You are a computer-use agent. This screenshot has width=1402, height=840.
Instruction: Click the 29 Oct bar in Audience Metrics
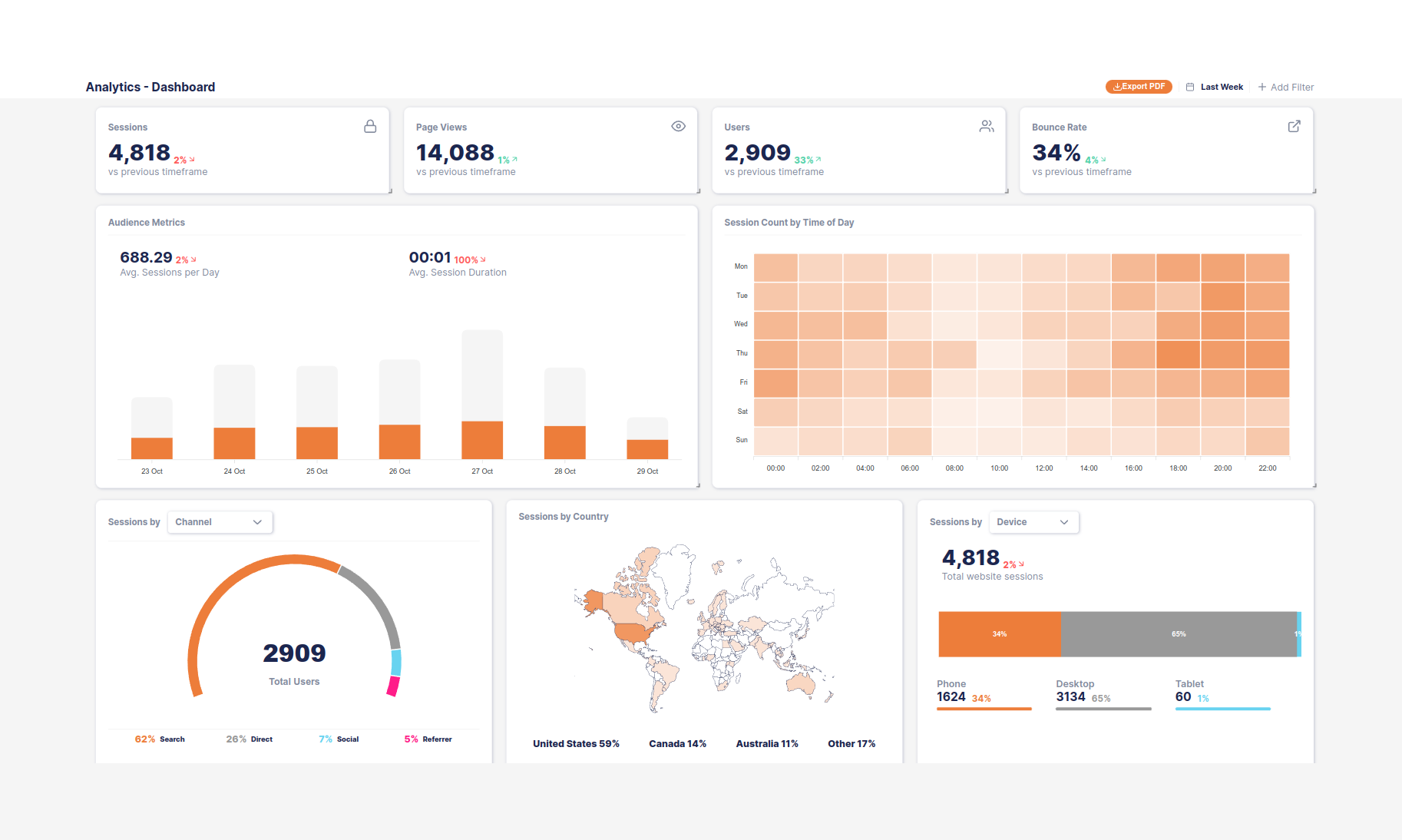647,449
